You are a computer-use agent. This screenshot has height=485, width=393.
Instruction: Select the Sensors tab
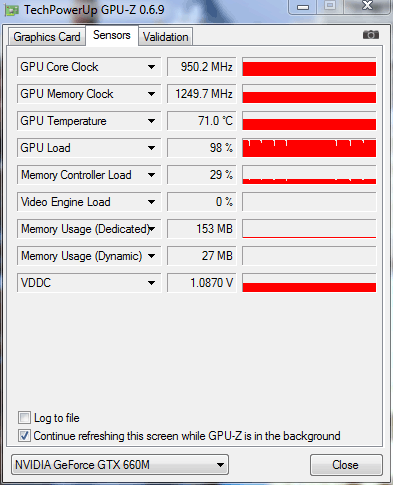[112, 35]
